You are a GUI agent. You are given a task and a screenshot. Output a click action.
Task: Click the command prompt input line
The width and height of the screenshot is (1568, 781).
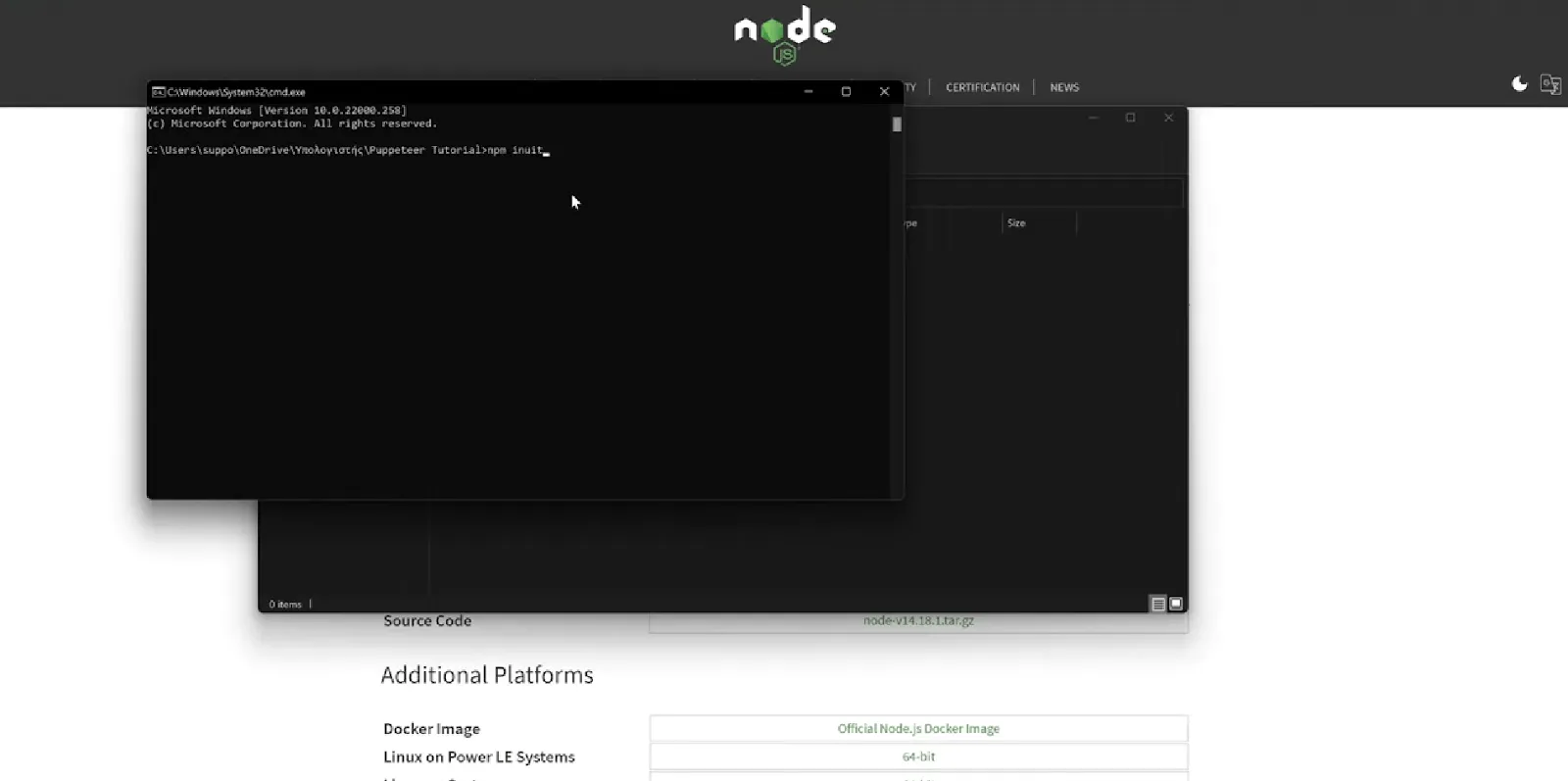[x=348, y=150]
